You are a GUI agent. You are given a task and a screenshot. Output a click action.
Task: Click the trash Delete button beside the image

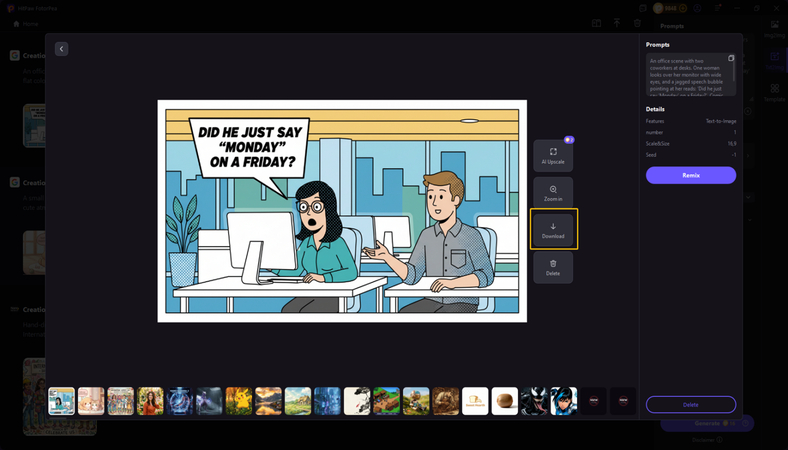[553, 267]
